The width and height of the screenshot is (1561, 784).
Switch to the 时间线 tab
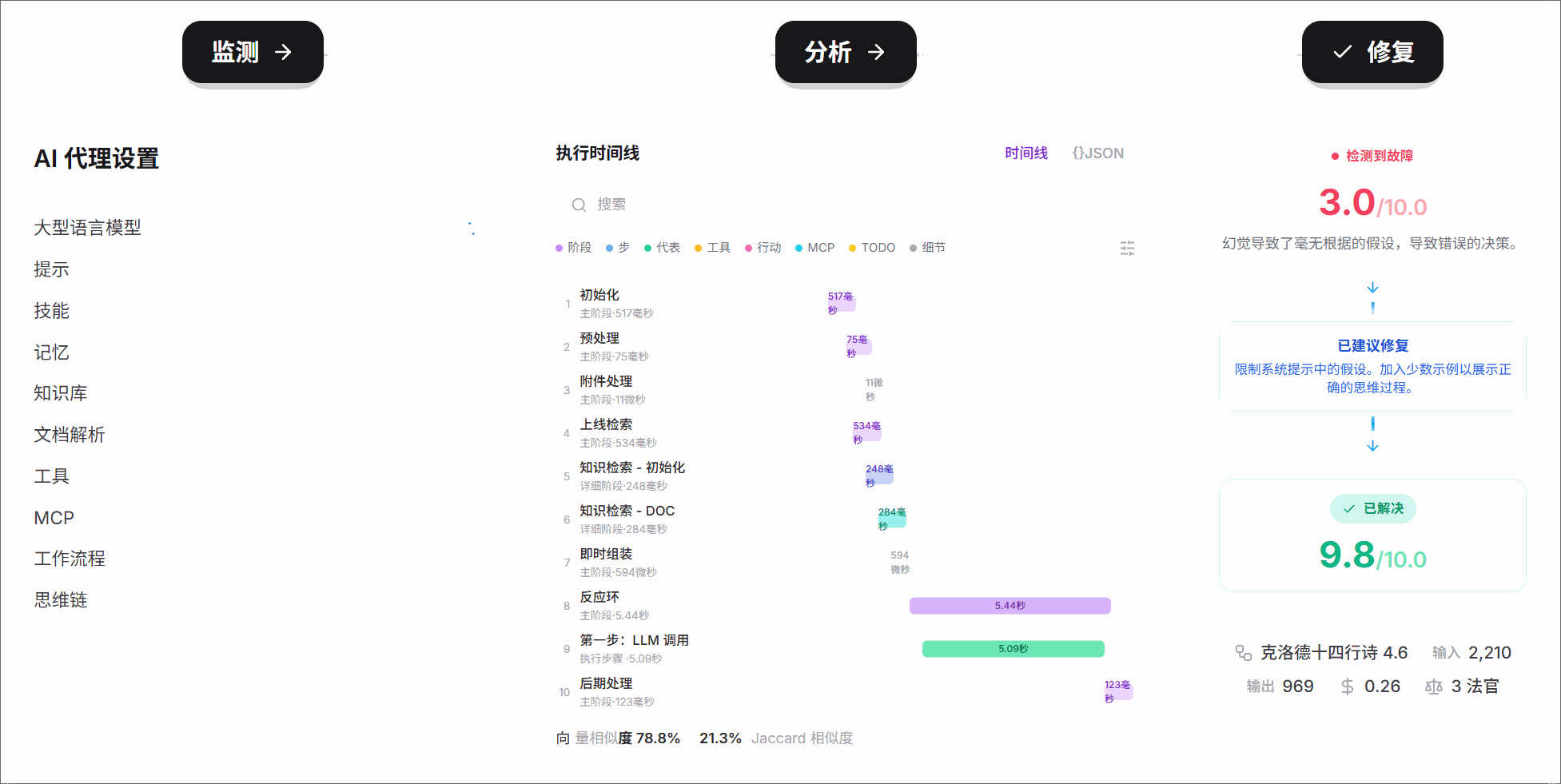click(x=1026, y=153)
